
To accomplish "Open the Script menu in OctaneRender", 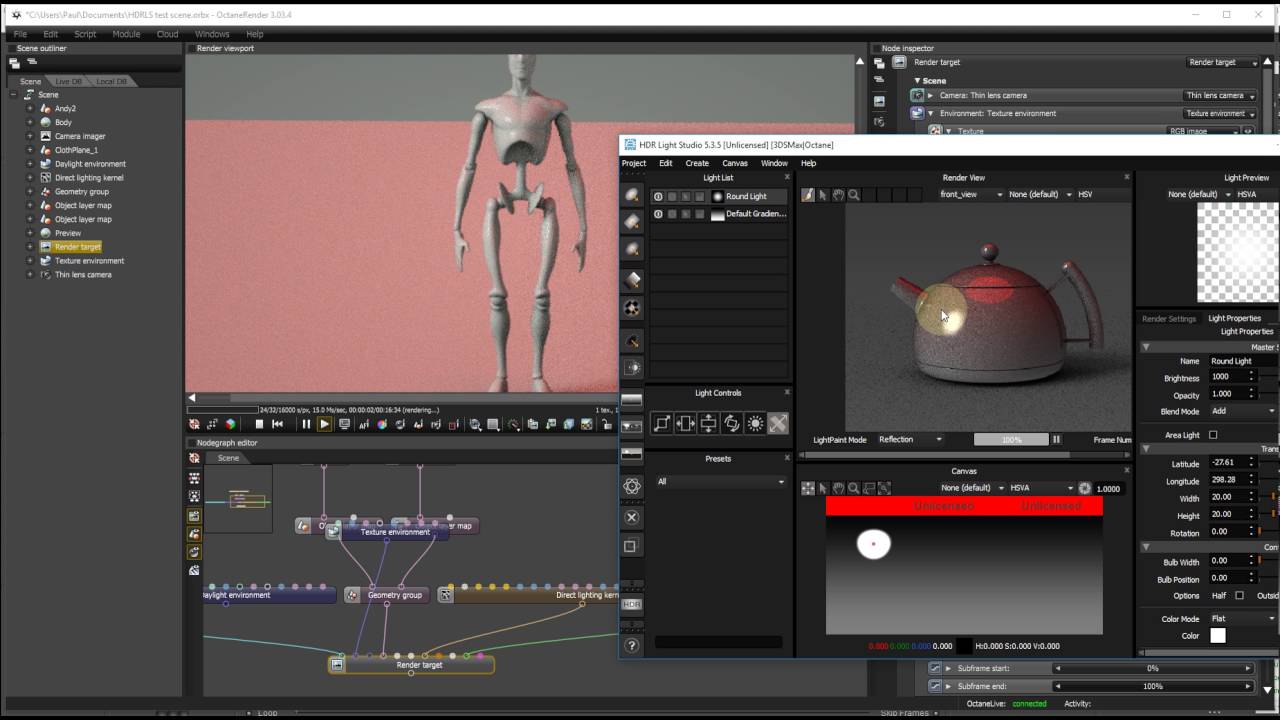I will pyautogui.click(x=85, y=34).
